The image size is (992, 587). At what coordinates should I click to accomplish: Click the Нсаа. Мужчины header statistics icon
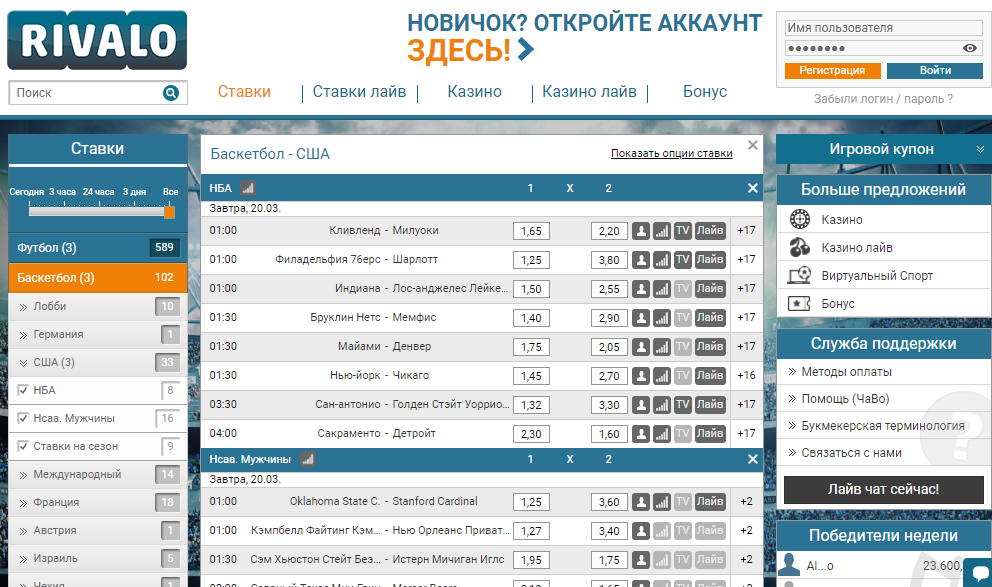[x=307, y=459]
